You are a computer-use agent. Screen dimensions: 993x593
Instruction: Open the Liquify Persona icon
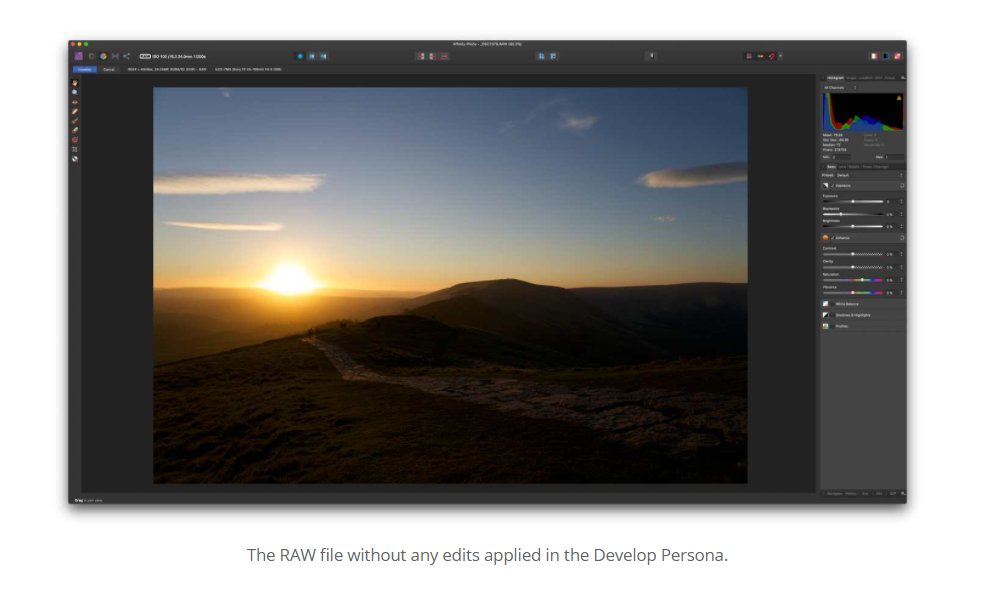[91, 56]
